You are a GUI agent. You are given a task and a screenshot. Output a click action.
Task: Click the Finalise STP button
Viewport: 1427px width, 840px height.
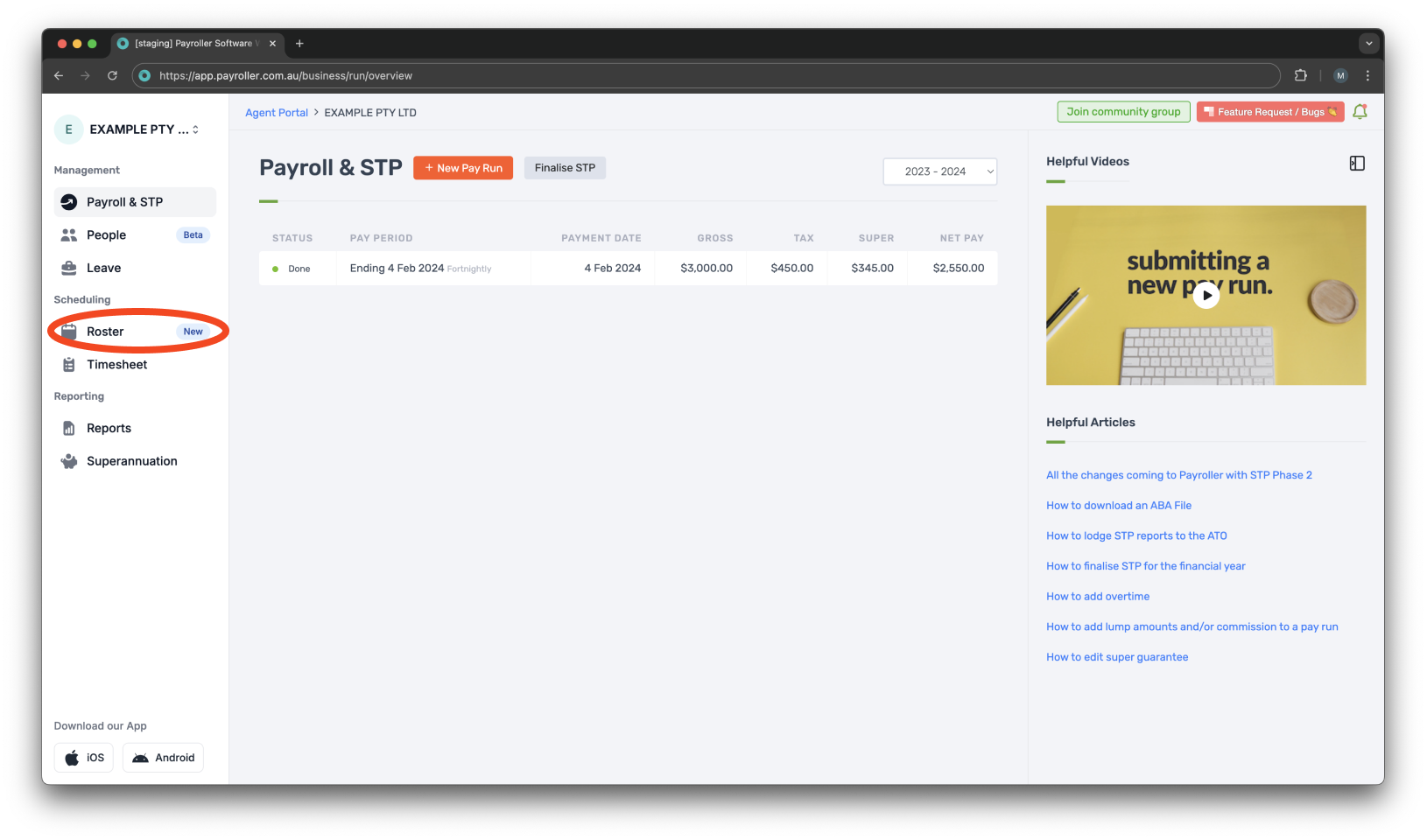pyautogui.click(x=565, y=168)
